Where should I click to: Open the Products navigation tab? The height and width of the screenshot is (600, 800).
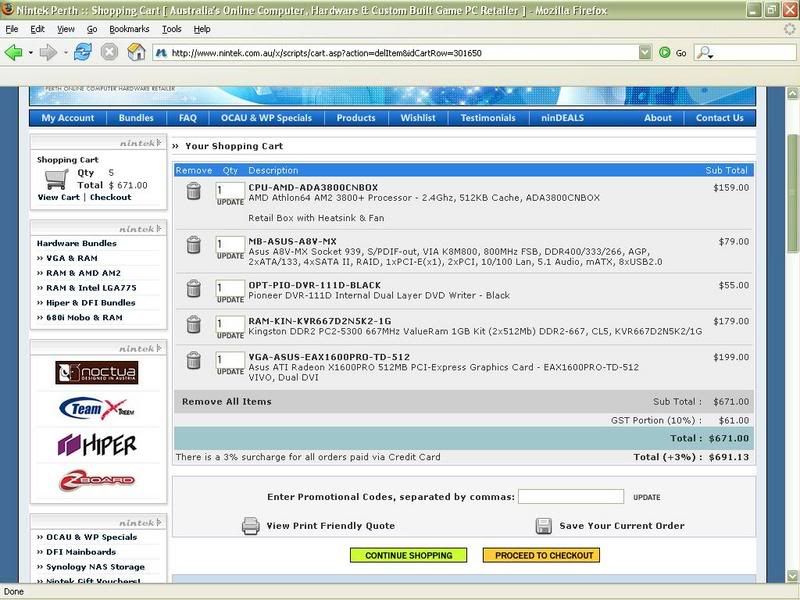tap(356, 118)
